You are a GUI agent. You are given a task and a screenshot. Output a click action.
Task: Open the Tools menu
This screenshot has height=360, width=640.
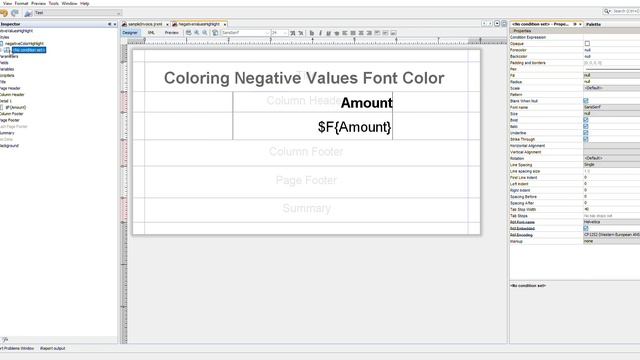(53, 3)
